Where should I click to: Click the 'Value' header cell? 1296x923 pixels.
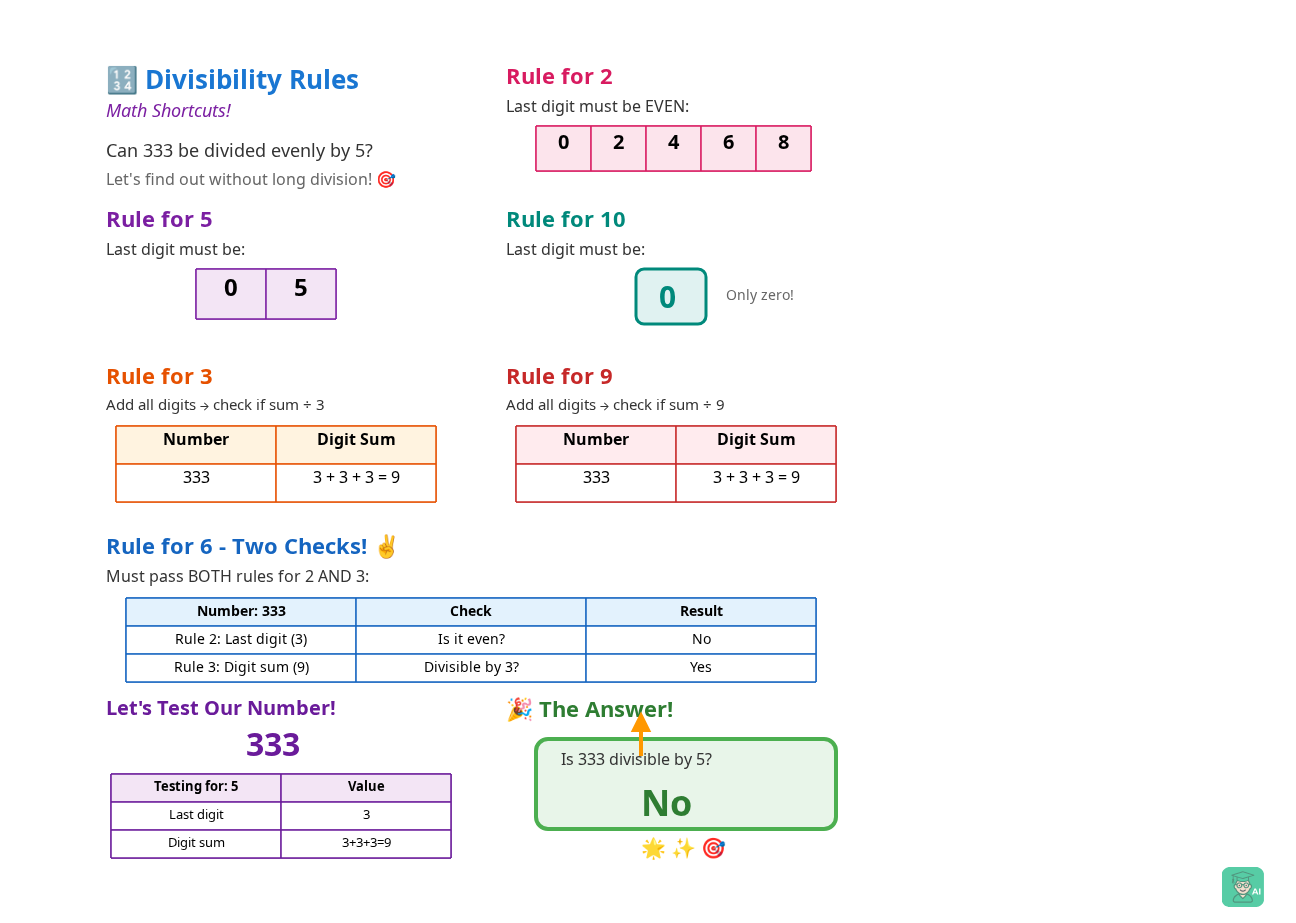click(x=366, y=788)
